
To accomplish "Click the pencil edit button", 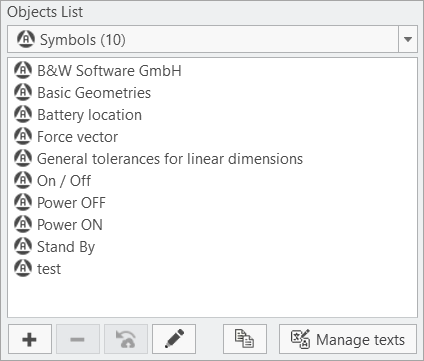I will [174, 339].
